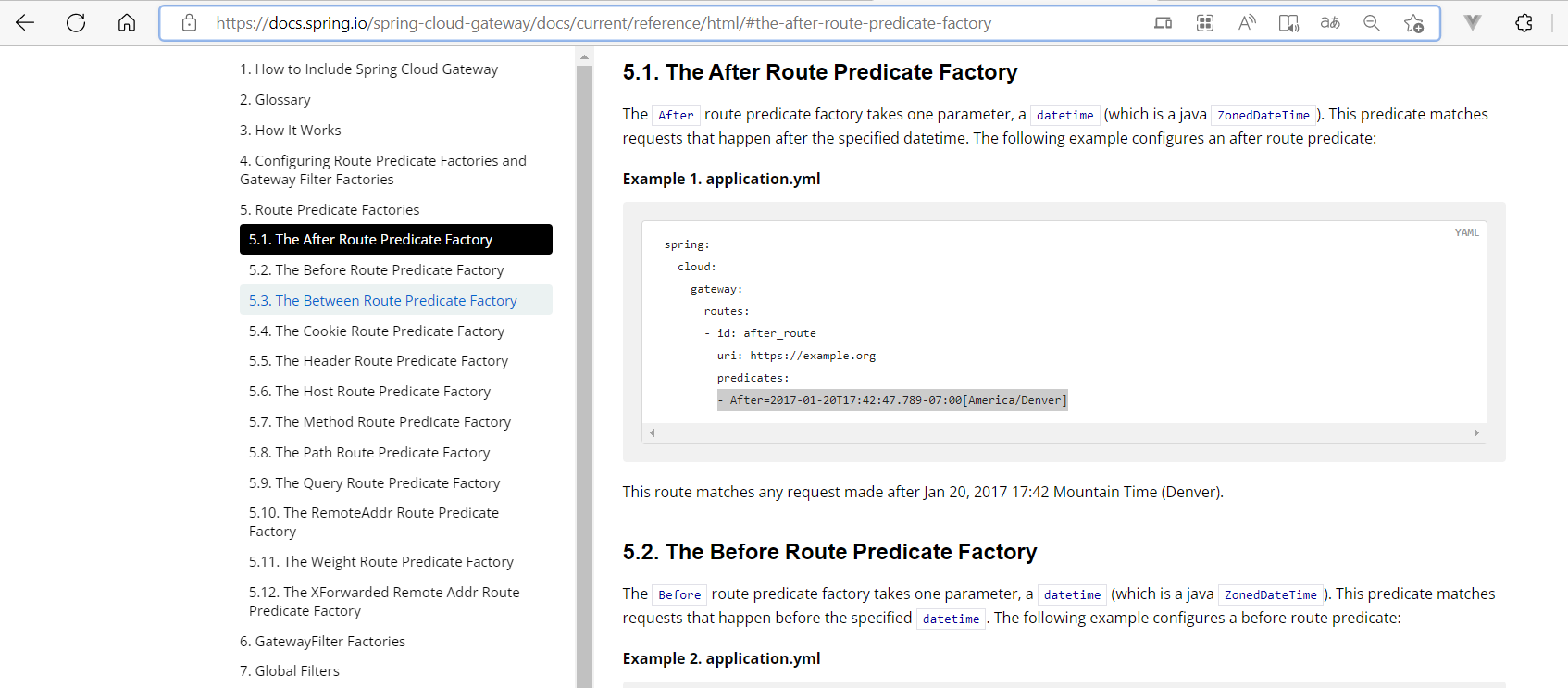Click the zoom out magnifier icon
Image resolution: width=1568 pixels, height=688 pixels.
click(x=1372, y=23)
